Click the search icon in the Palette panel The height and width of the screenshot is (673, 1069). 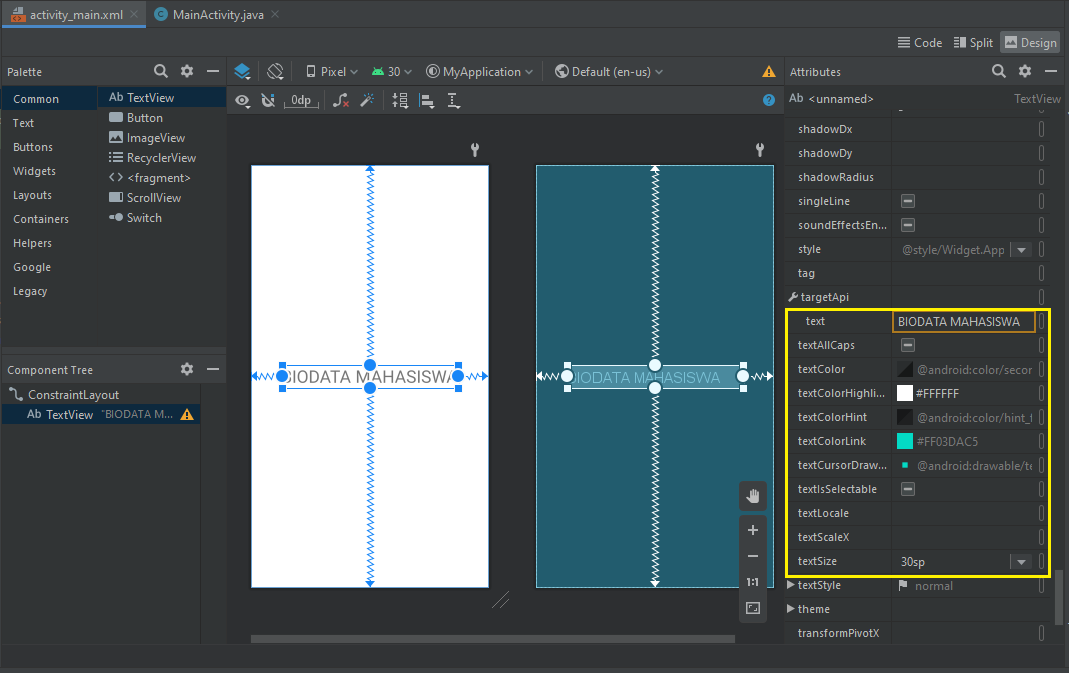point(160,71)
